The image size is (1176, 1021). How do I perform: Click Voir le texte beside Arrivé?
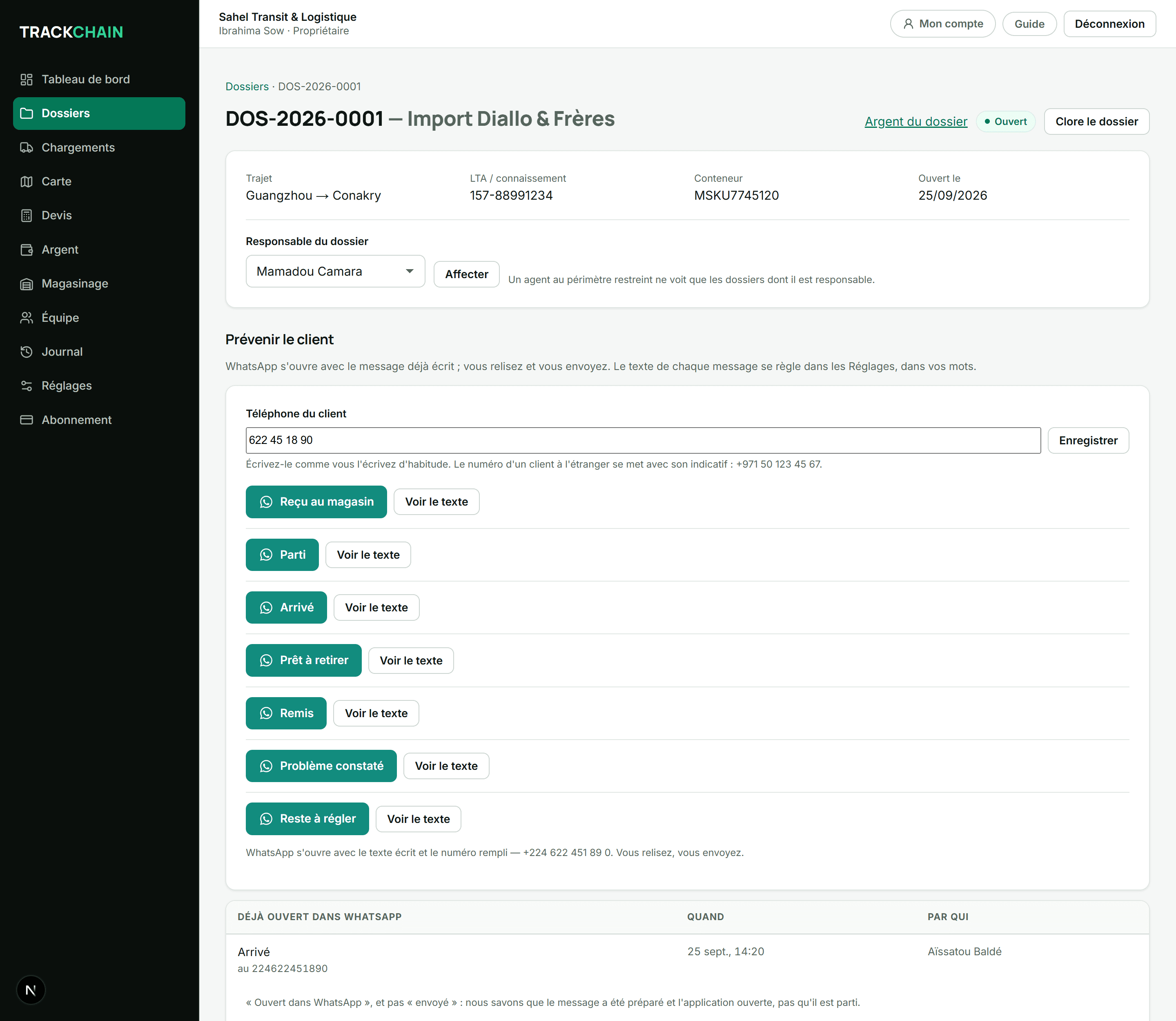pos(376,607)
